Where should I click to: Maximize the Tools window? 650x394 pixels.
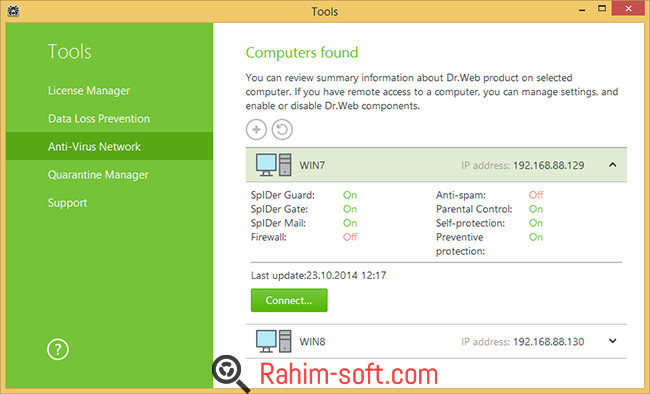602,8
